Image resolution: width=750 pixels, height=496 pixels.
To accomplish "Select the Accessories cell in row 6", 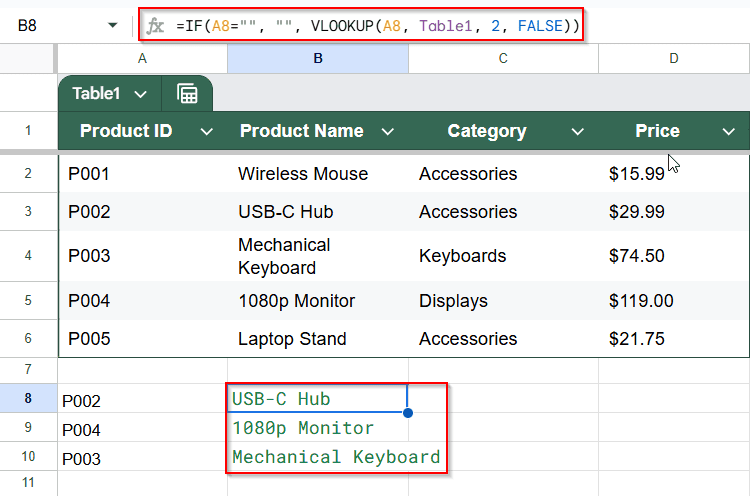I will (503, 339).
